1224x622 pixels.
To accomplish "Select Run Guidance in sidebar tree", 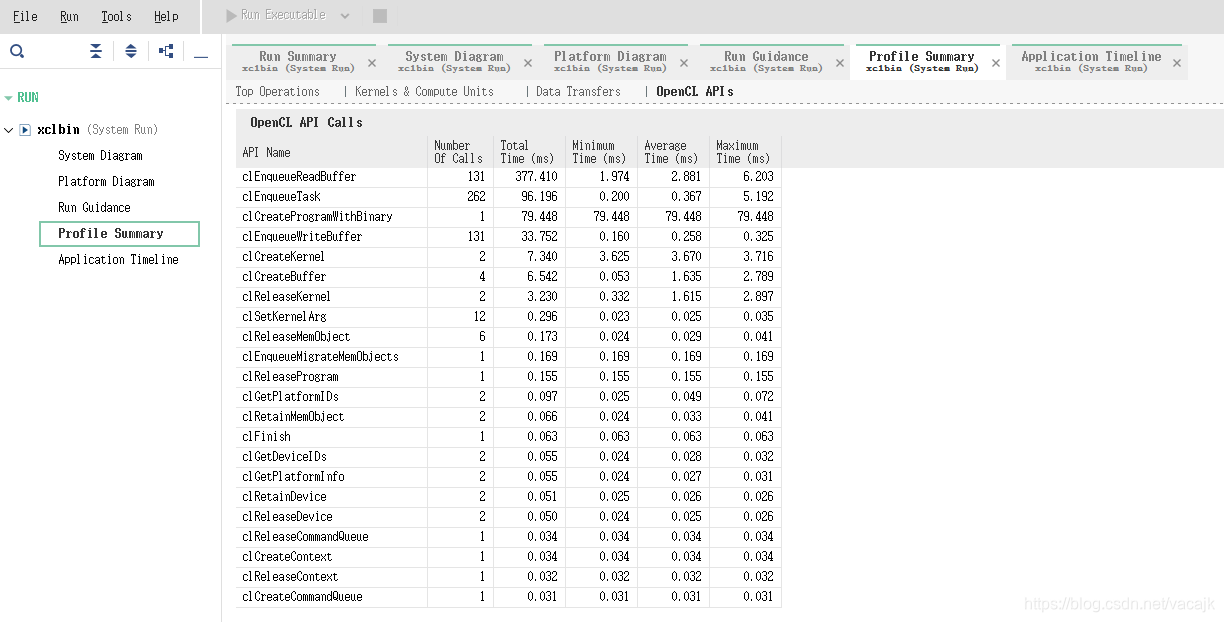I will [94, 208].
